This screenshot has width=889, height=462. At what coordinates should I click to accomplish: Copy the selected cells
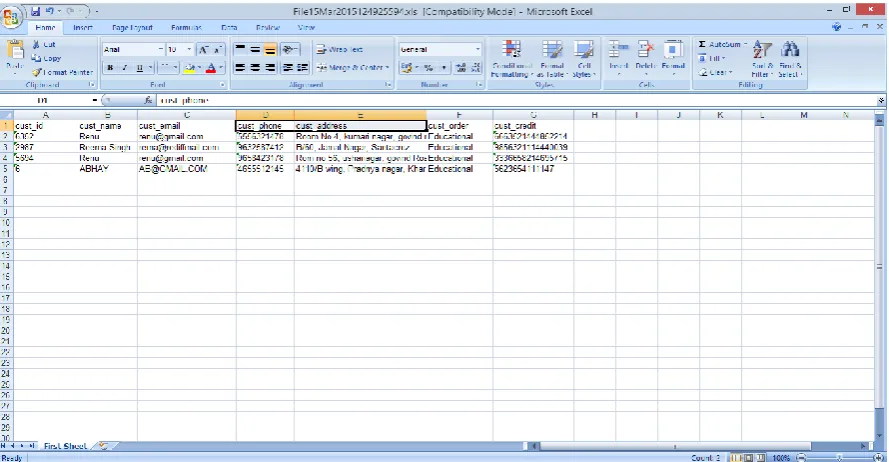(46, 58)
